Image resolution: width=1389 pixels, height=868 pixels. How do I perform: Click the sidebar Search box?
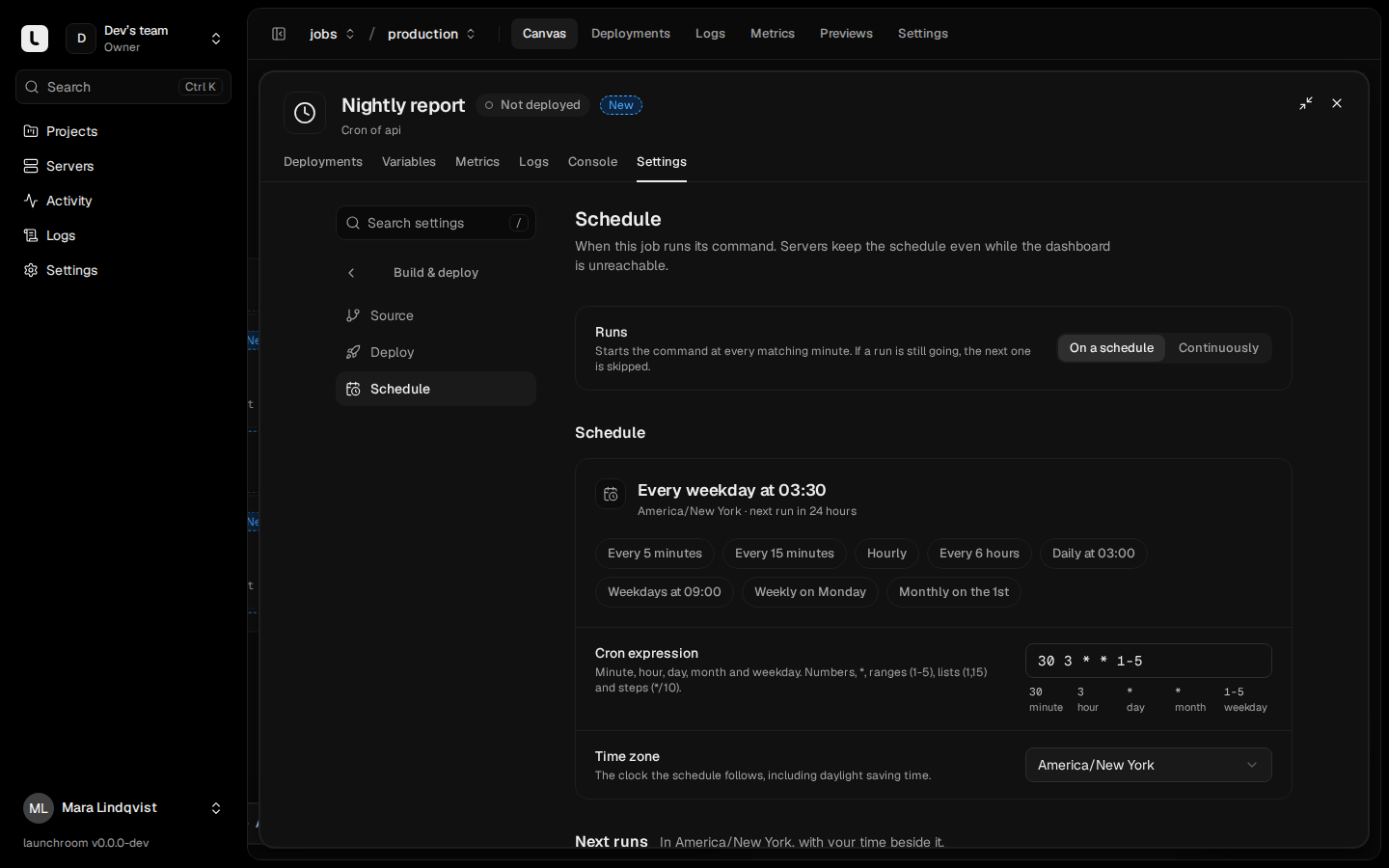coord(123,87)
